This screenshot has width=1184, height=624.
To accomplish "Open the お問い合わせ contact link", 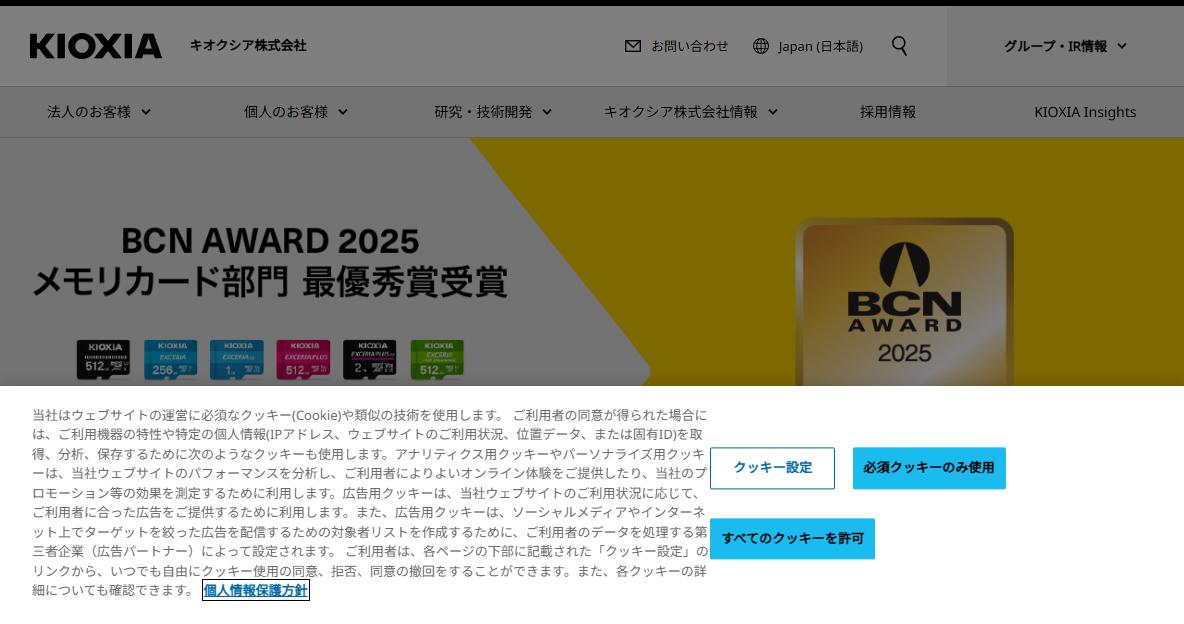I will (689, 46).
